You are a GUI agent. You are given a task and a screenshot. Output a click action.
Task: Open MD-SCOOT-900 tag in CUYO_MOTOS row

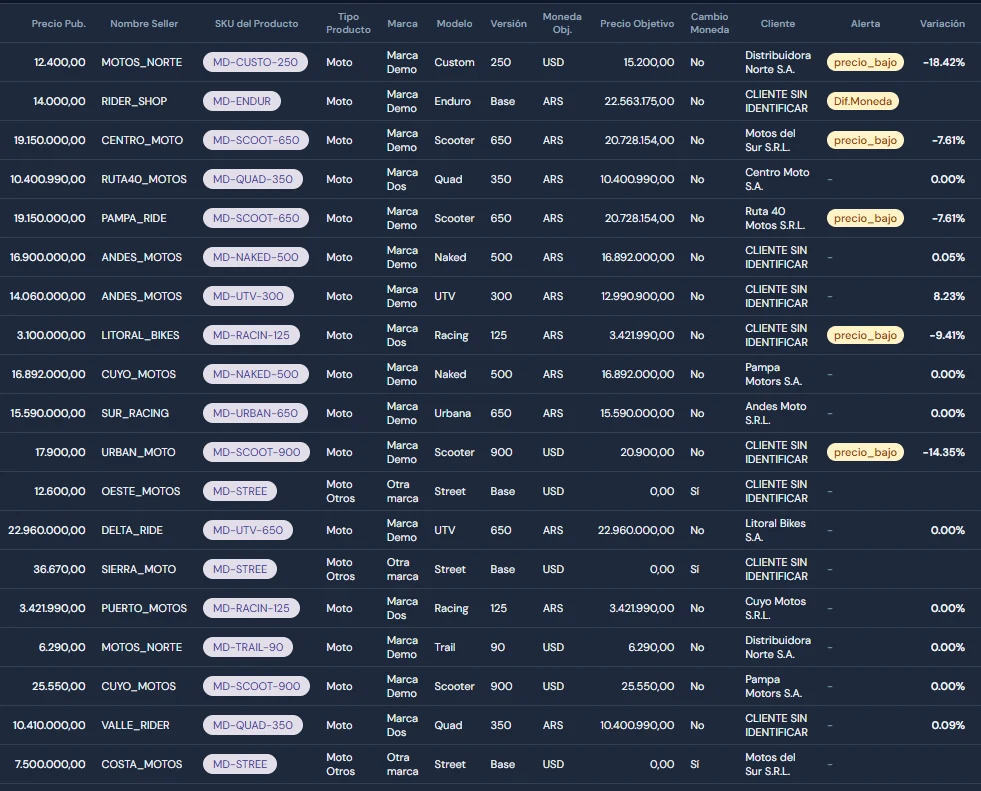tap(257, 686)
